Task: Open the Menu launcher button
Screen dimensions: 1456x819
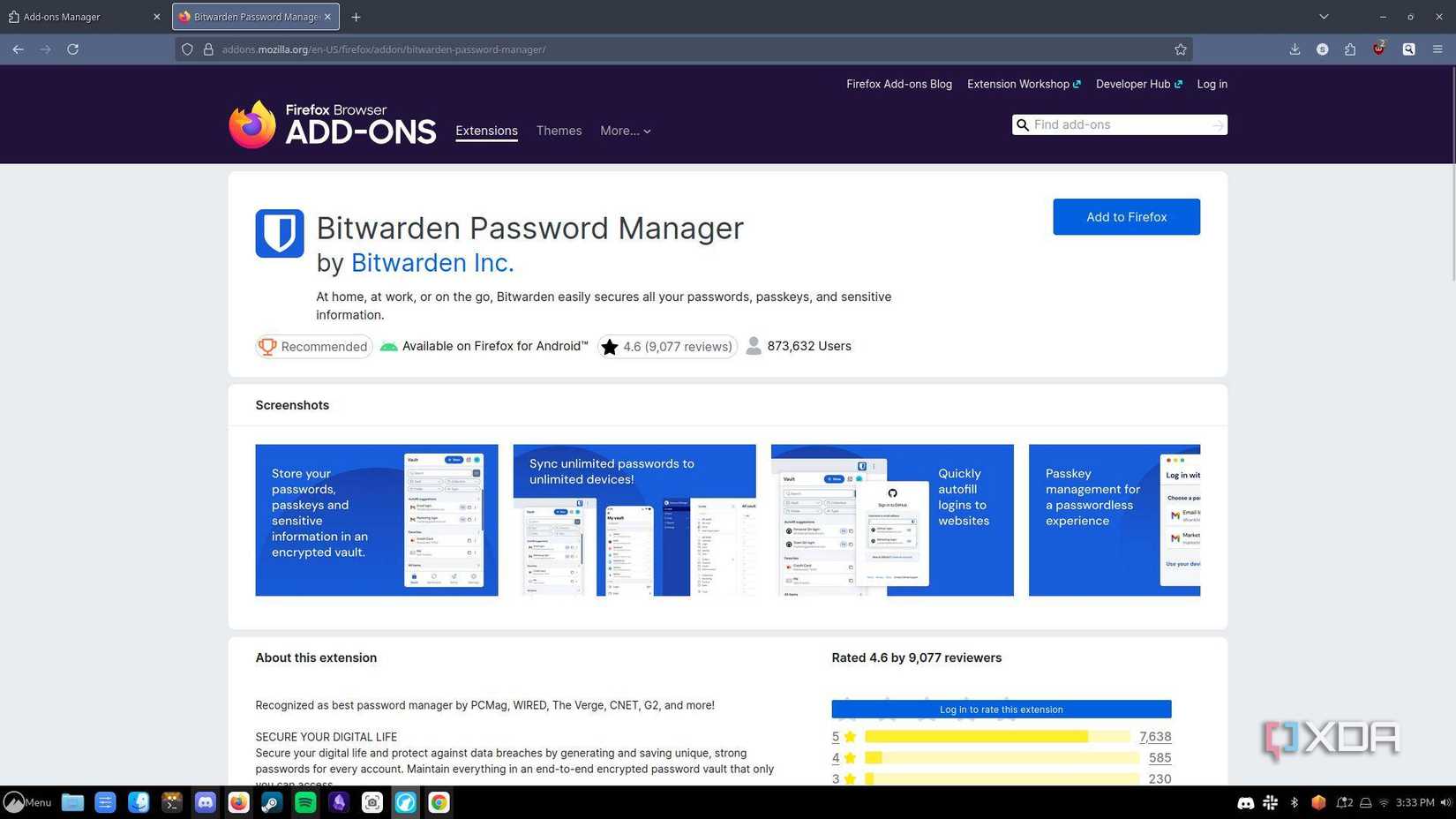Action: click(27, 802)
